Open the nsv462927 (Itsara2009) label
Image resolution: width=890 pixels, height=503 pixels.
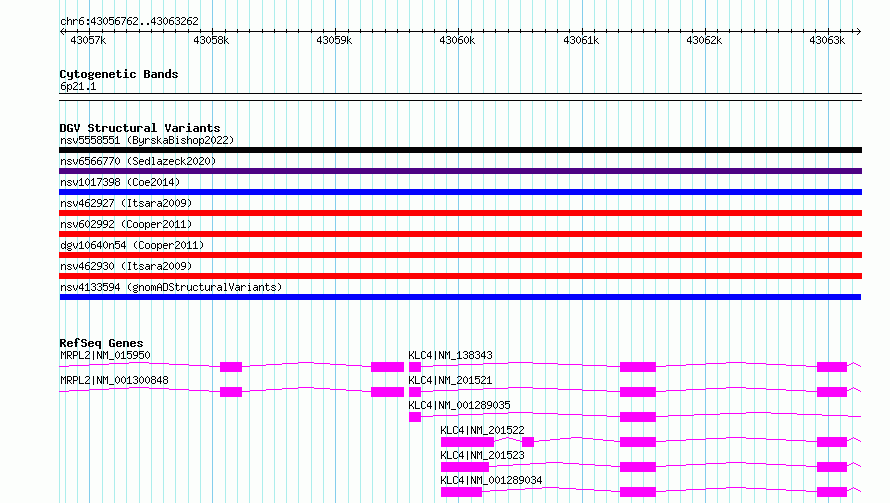(126, 203)
